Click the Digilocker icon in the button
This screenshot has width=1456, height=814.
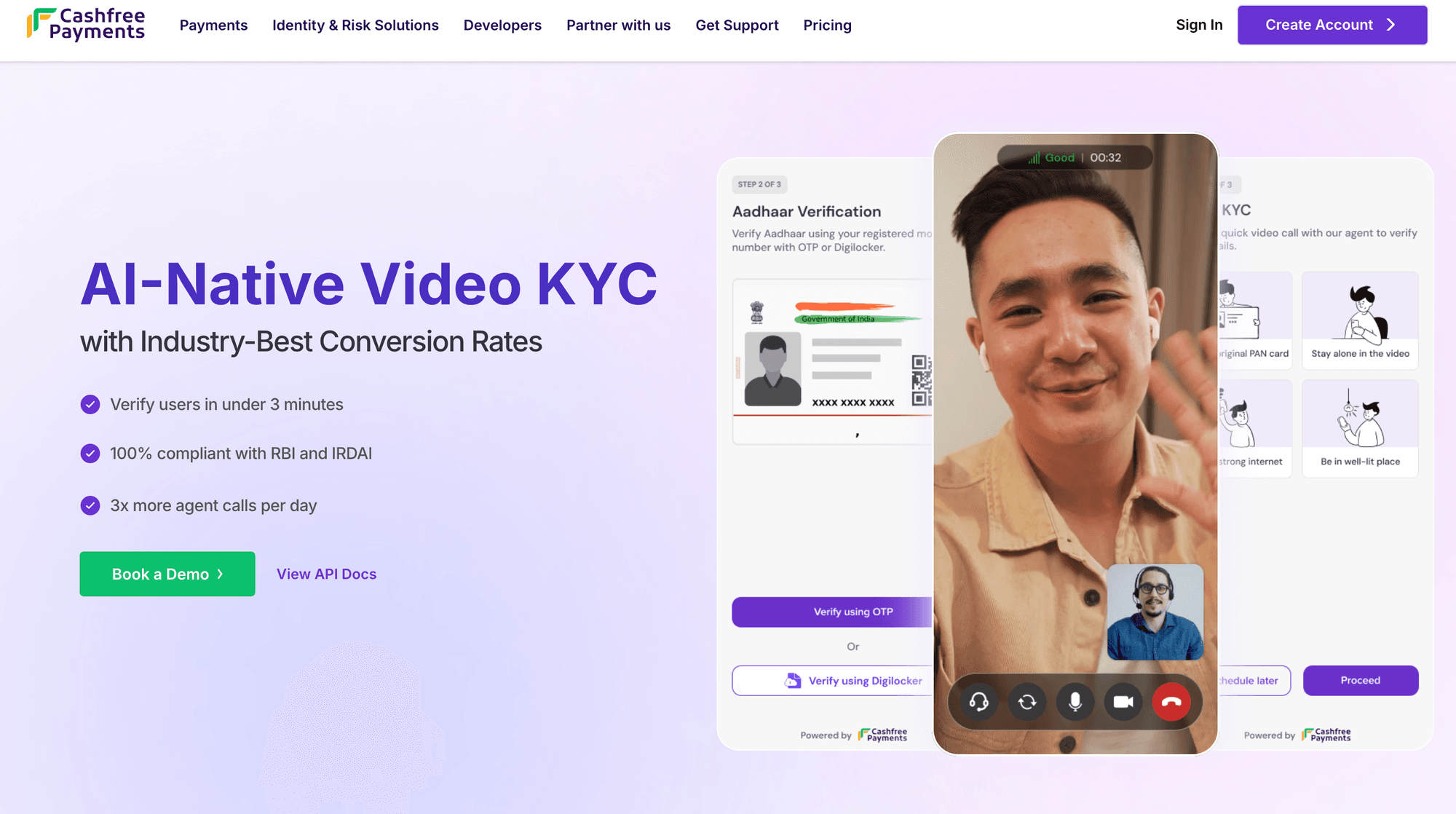point(793,681)
